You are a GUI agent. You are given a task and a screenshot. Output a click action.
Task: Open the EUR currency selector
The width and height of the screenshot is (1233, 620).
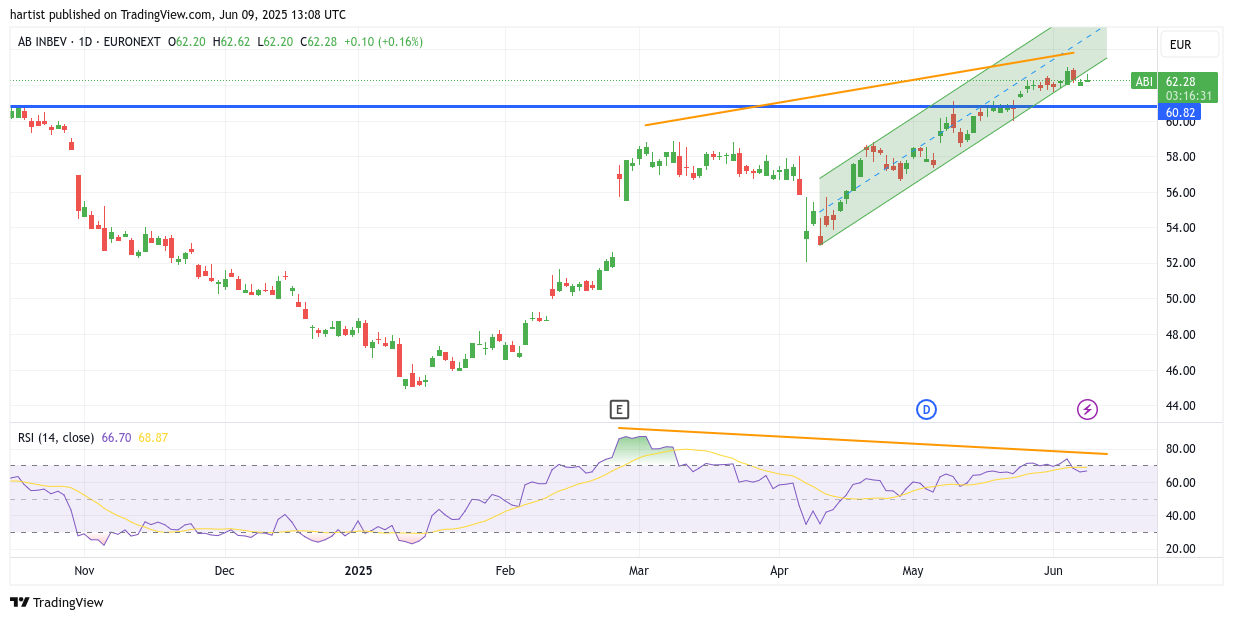[1189, 44]
